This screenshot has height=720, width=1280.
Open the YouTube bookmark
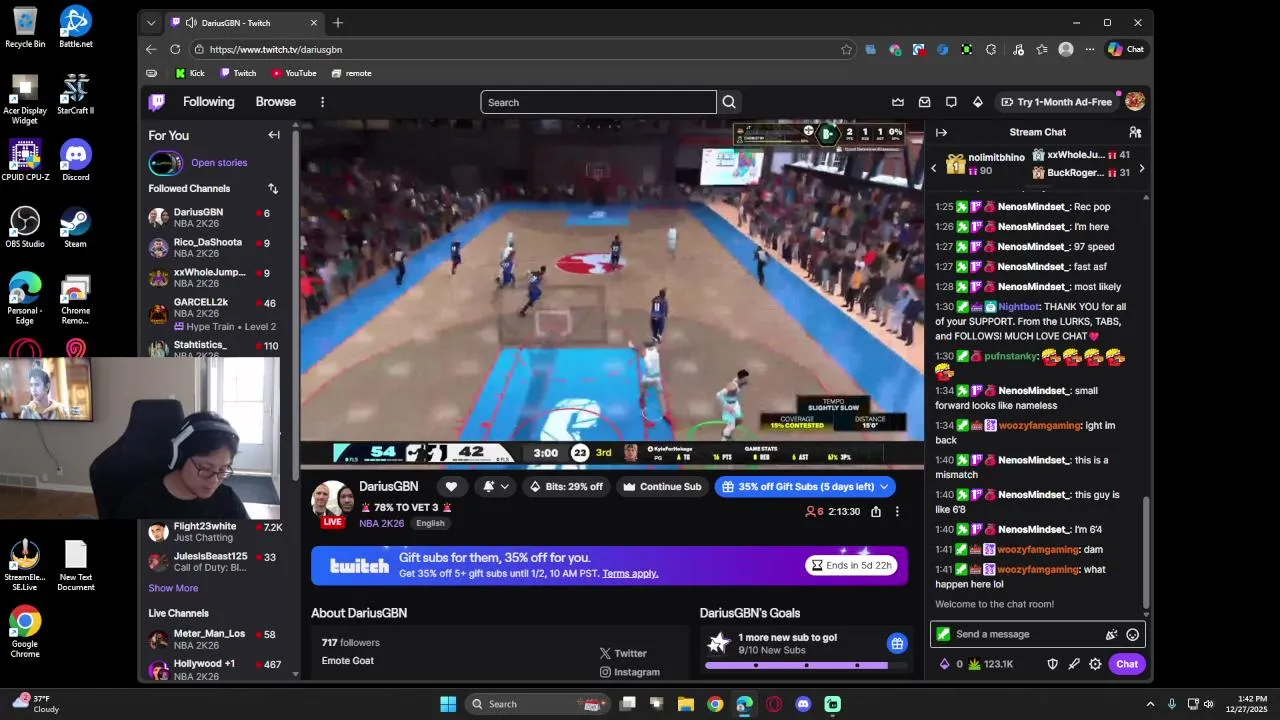point(294,73)
